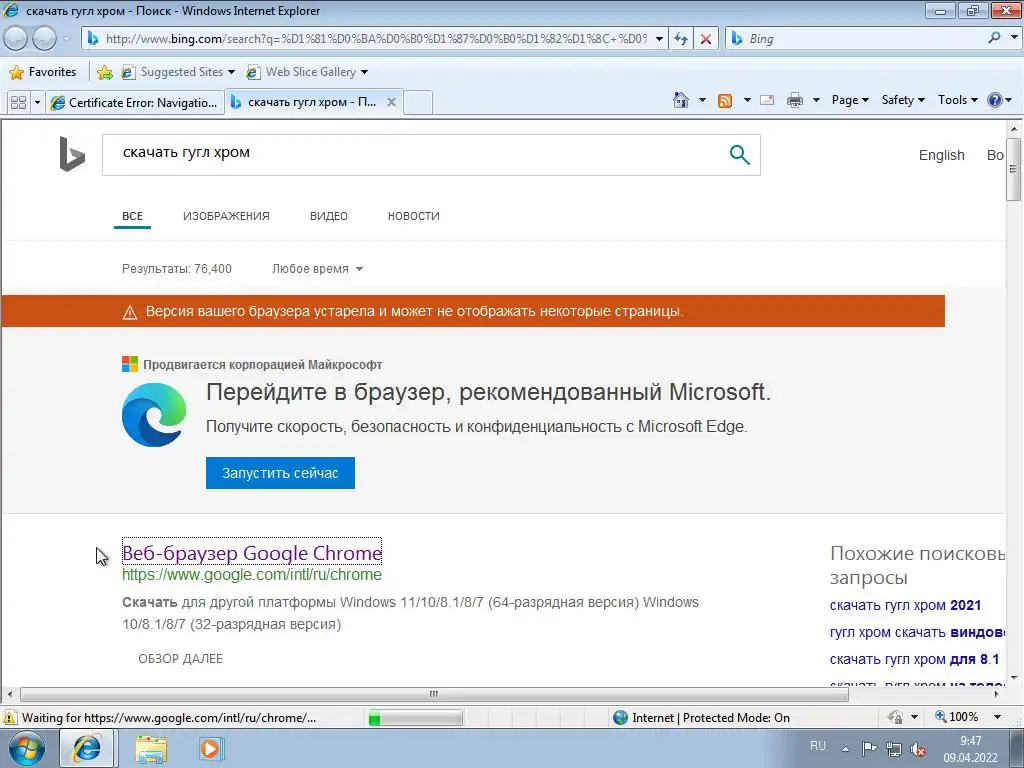The image size is (1024, 768).
Task: Click the Back navigation arrow
Action: click(x=15, y=39)
